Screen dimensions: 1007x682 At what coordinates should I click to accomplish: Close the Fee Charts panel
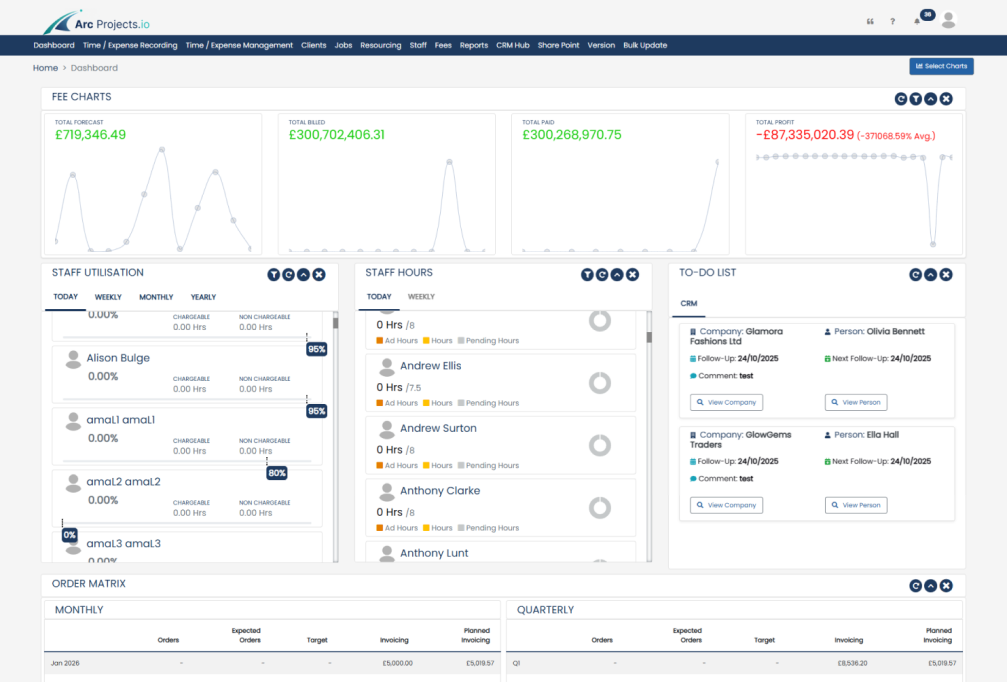pyautogui.click(x=946, y=99)
